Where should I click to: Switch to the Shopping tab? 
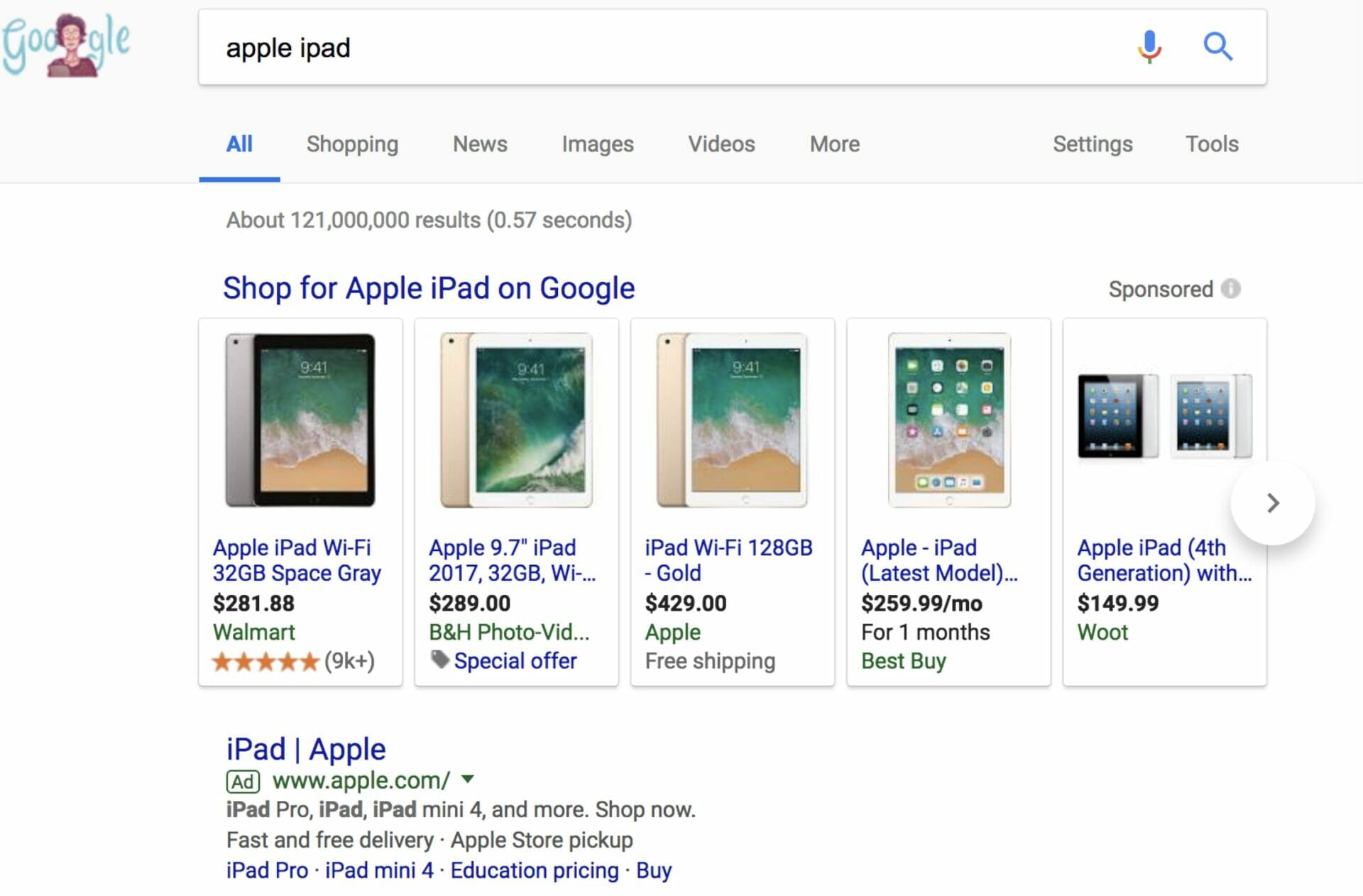[x=352, y=144]
